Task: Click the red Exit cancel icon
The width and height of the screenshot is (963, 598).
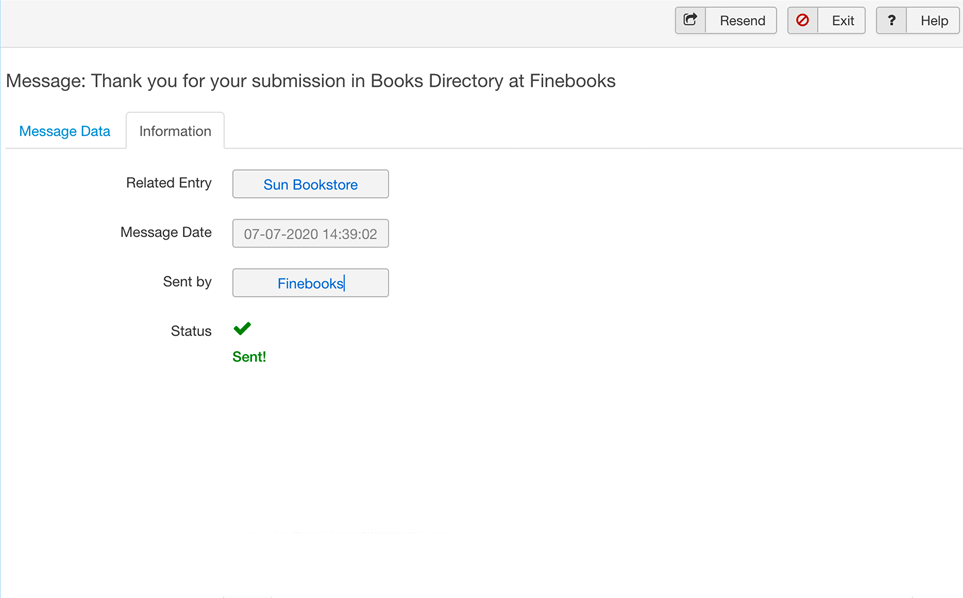Action: tap(802, 20)
